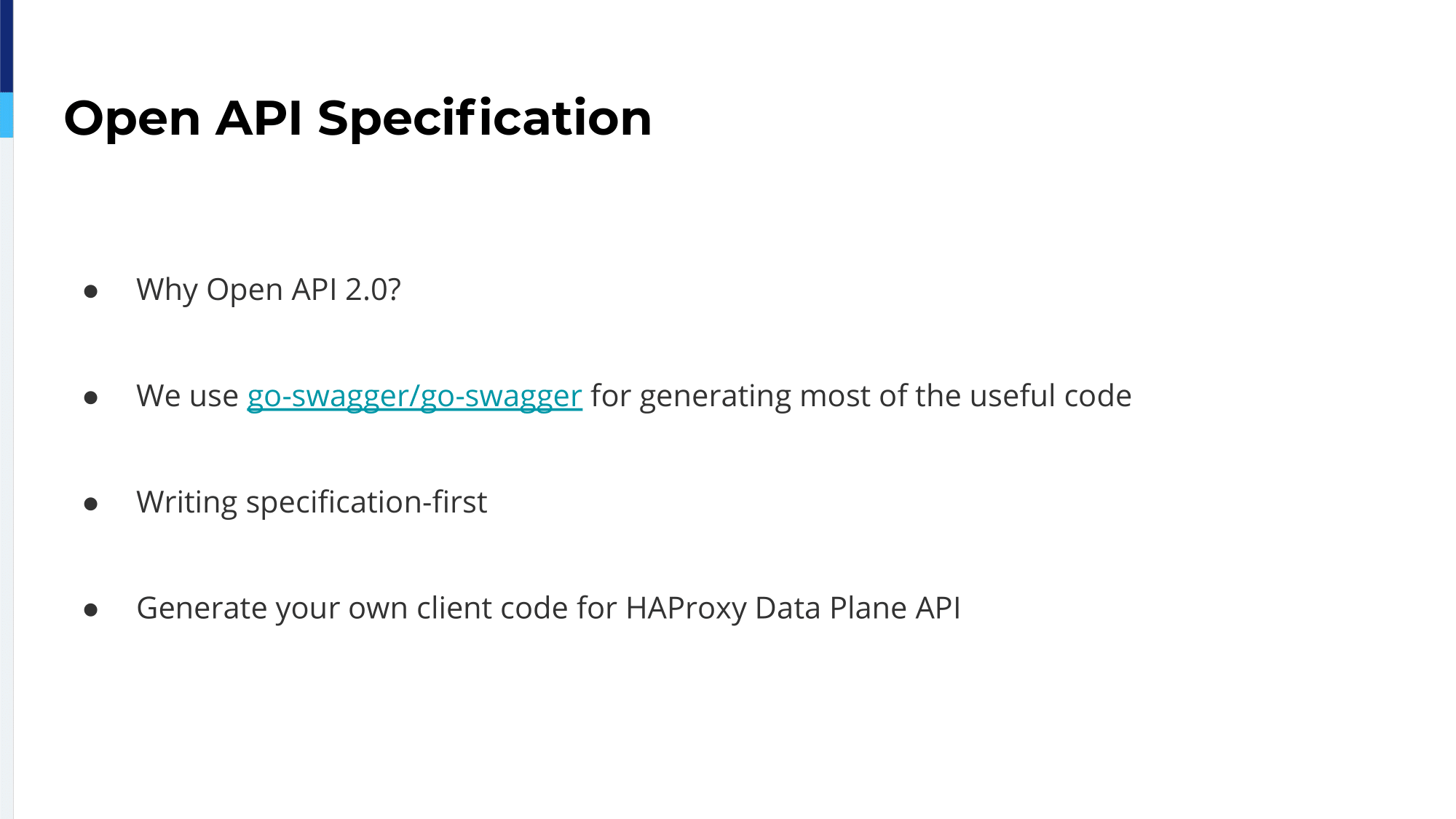Click the 2.0? text in first bullet
Viewport: 1456px width, 819px height.
(373, 290)
